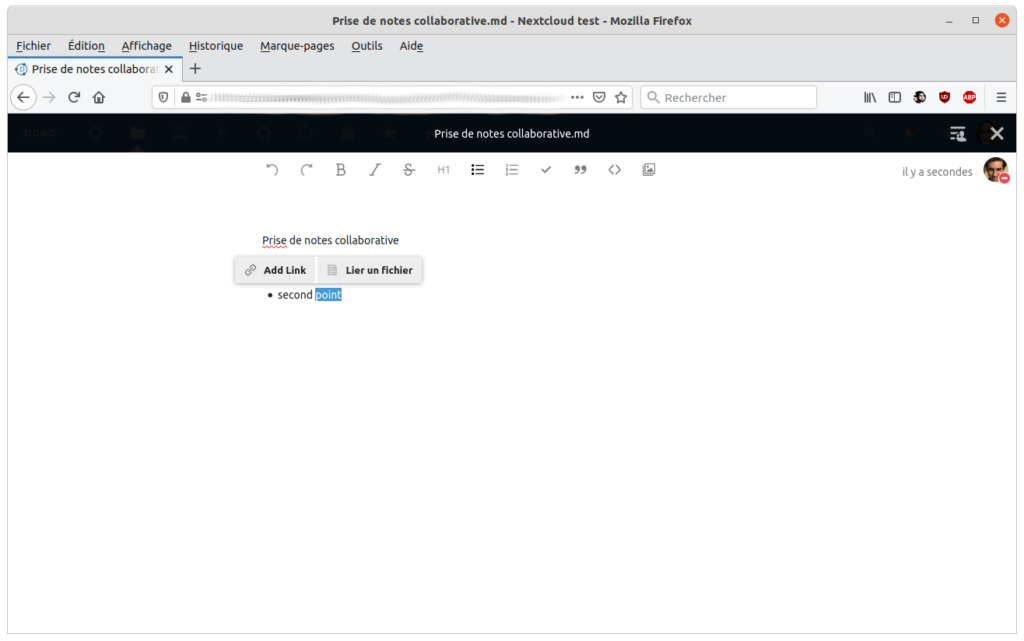This screenshot has width=1024, height=641.
Task: Select the Prise de notes collabora tab
Action: tap(95, 69)
